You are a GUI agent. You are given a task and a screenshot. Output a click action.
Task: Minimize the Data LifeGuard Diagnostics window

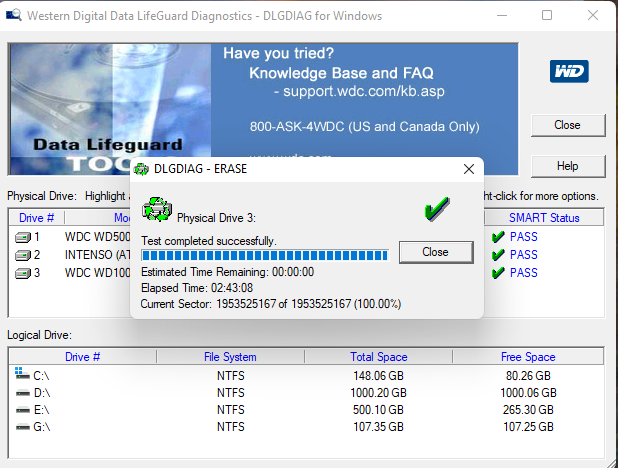click(x=502, y=15)
